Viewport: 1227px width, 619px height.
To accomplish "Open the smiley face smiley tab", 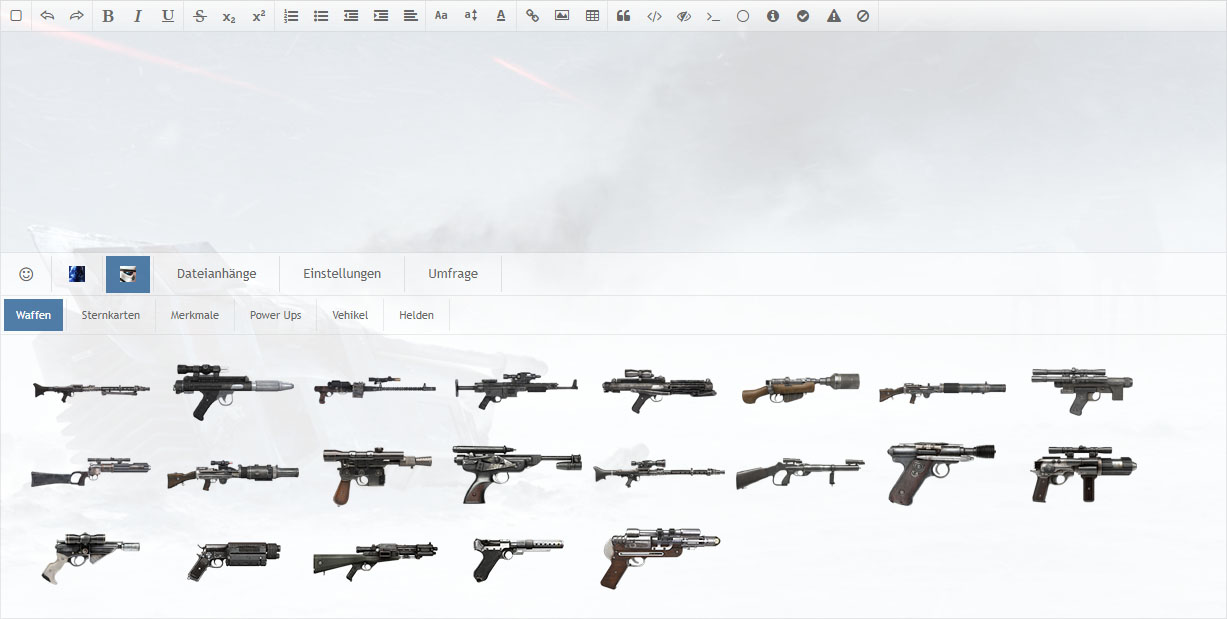I will coord(26,274).
